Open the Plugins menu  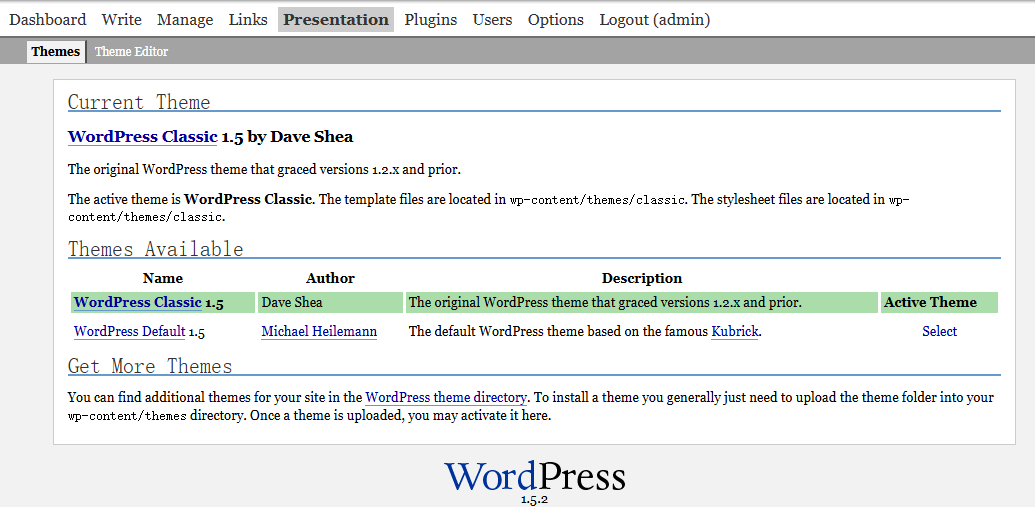coord(430,20)
